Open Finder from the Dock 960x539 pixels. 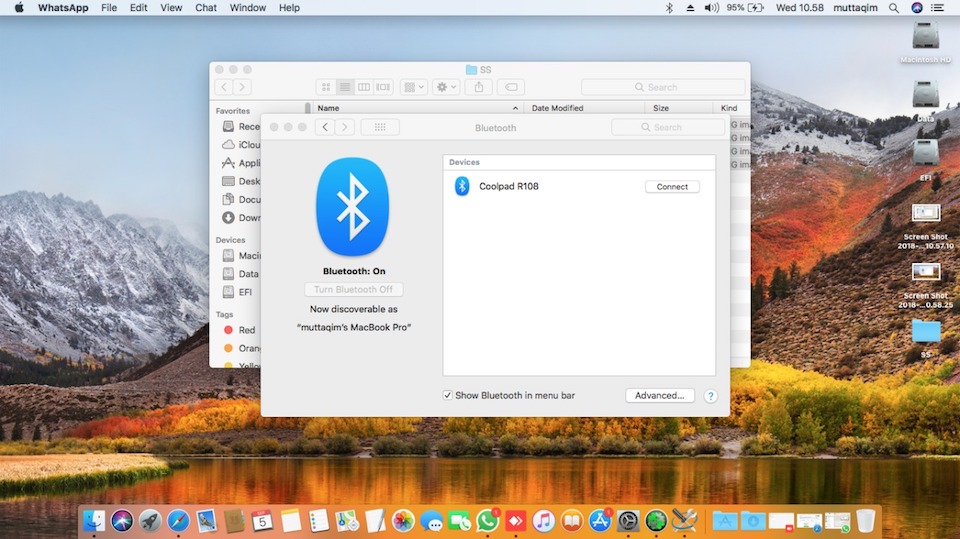(94, 521)
